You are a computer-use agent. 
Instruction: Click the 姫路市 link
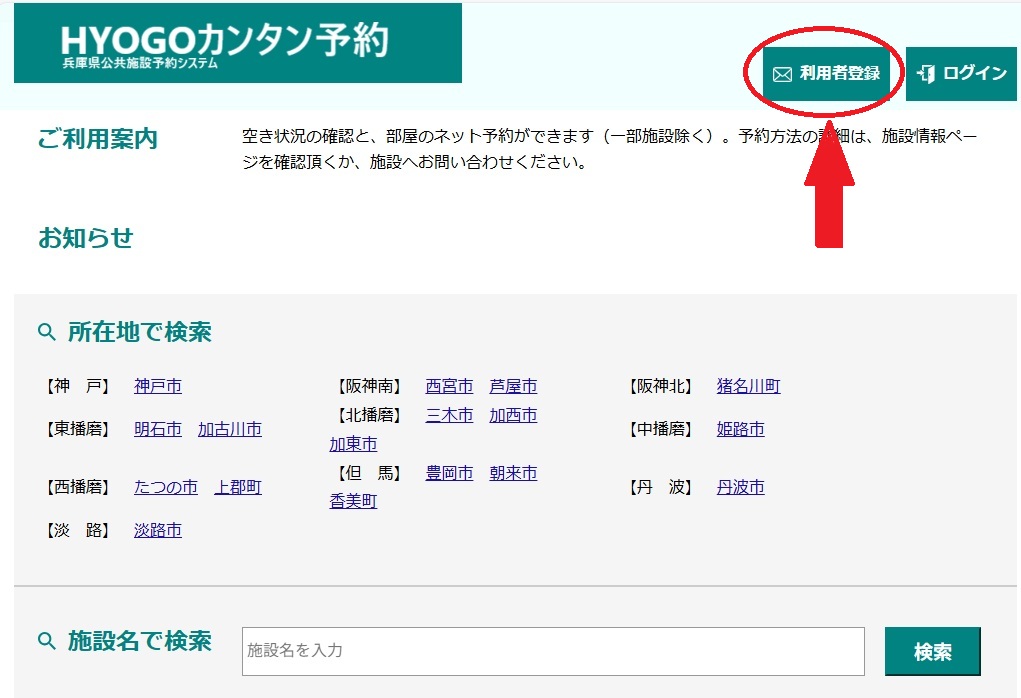click(740, 429)
